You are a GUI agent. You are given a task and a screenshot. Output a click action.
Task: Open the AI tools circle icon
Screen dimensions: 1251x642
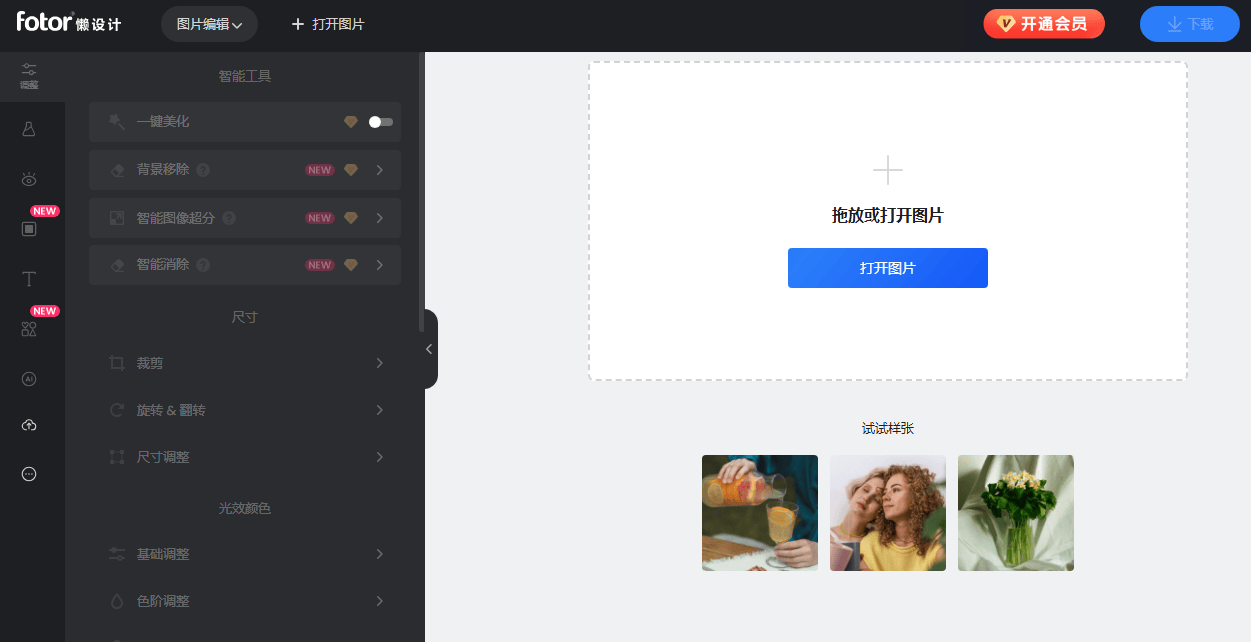pos(29,379)
